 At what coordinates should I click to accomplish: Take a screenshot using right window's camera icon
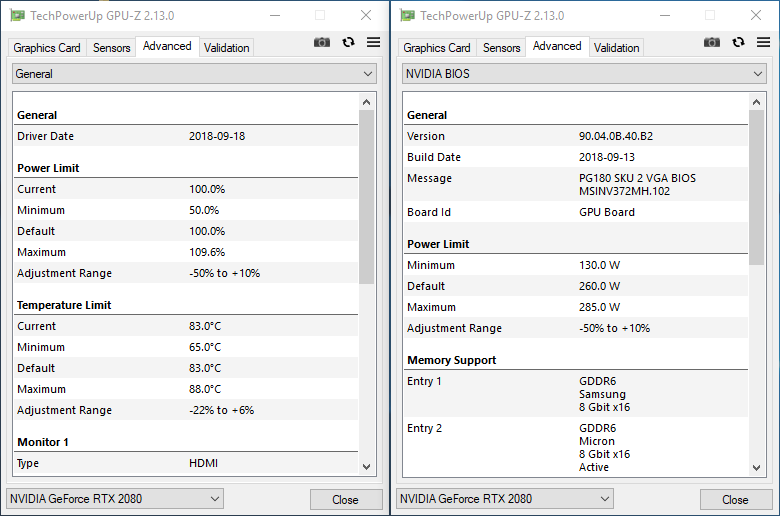(x=712, y=42)
